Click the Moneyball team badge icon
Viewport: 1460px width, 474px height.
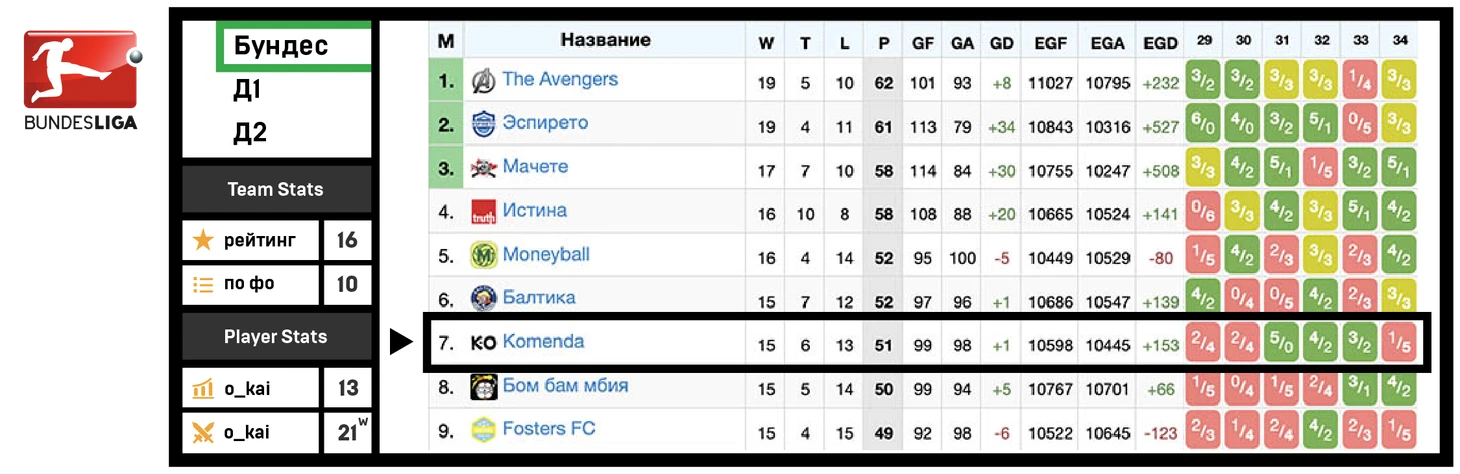point(483,256)
